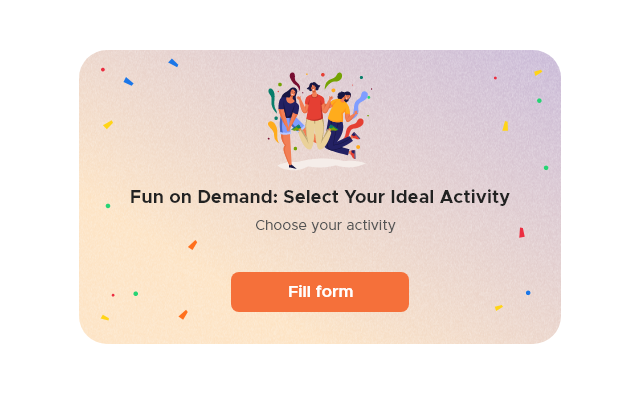This screenshot has width=640, height=397.
Task: Click the red streamer behind the jumping legs
Action: tap(354, 127)
